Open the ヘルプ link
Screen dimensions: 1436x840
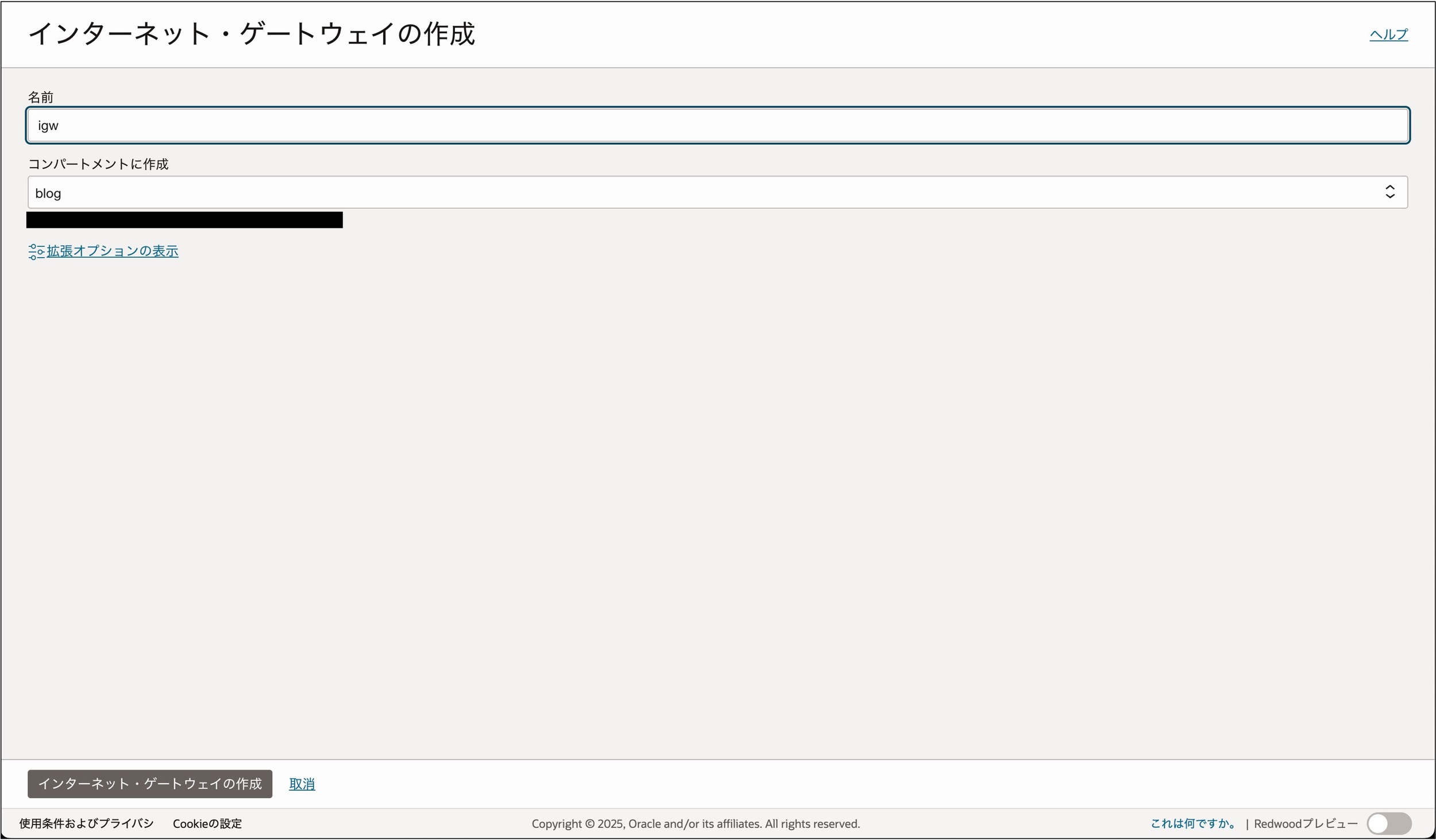point(1388,34)
